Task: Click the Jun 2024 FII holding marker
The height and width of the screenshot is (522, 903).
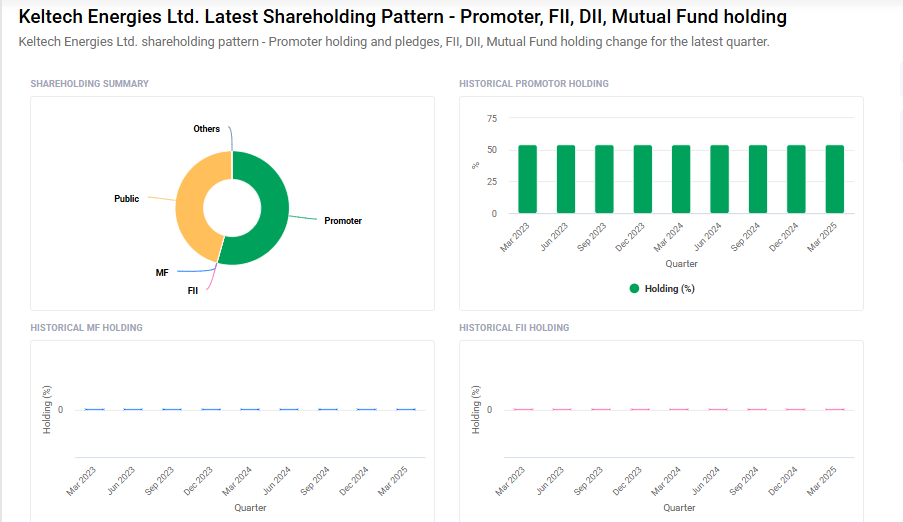Action: click(718, 410)
